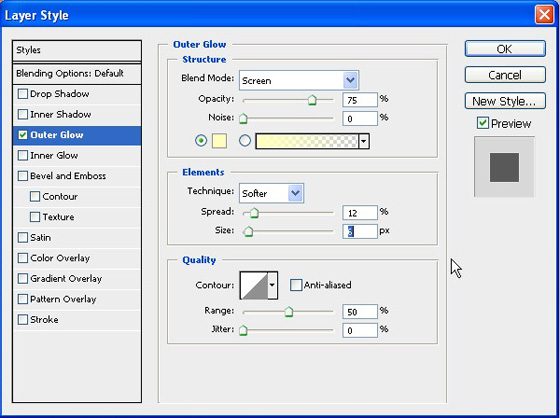Viewport: 560px width, 418px height.
Task: Enable the Stroke checkbox
Action: click(23, 319)
